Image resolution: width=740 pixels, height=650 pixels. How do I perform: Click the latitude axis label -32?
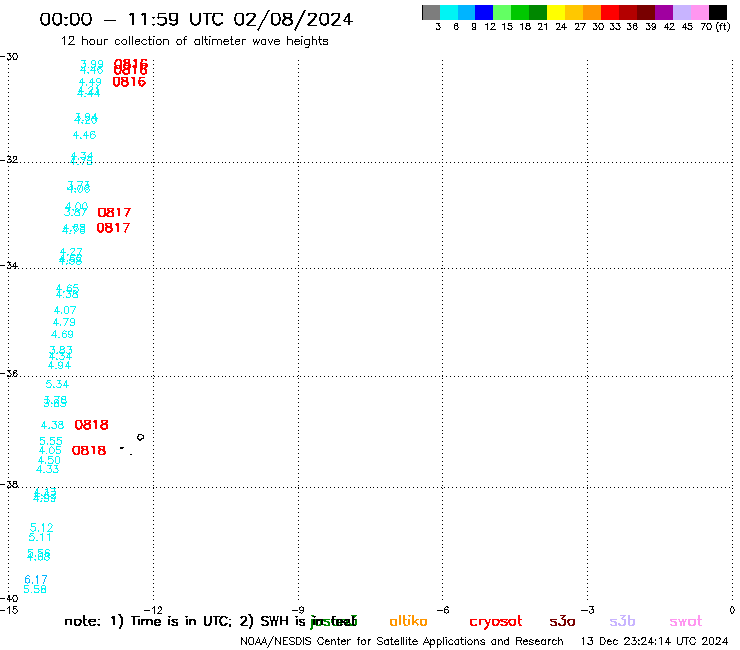[x=9, y=159]
